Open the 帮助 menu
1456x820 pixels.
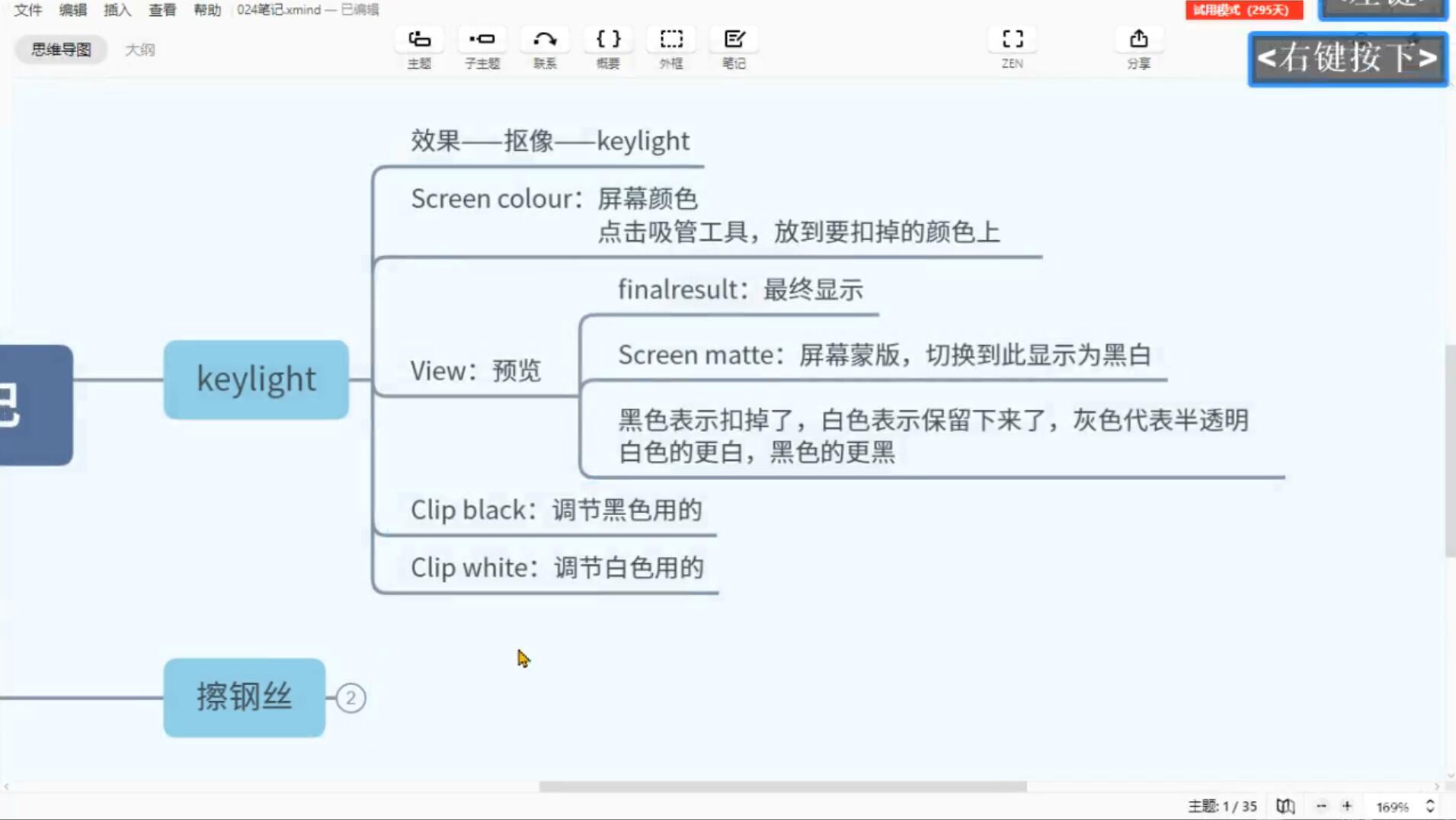click(207, 9)
